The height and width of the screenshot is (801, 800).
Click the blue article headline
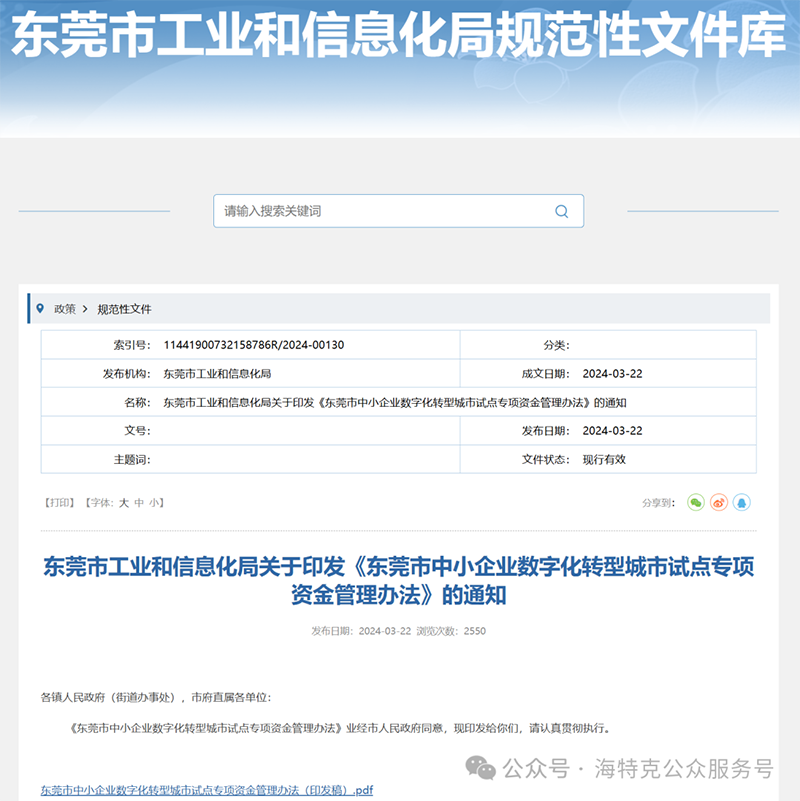tap(399, 581)
